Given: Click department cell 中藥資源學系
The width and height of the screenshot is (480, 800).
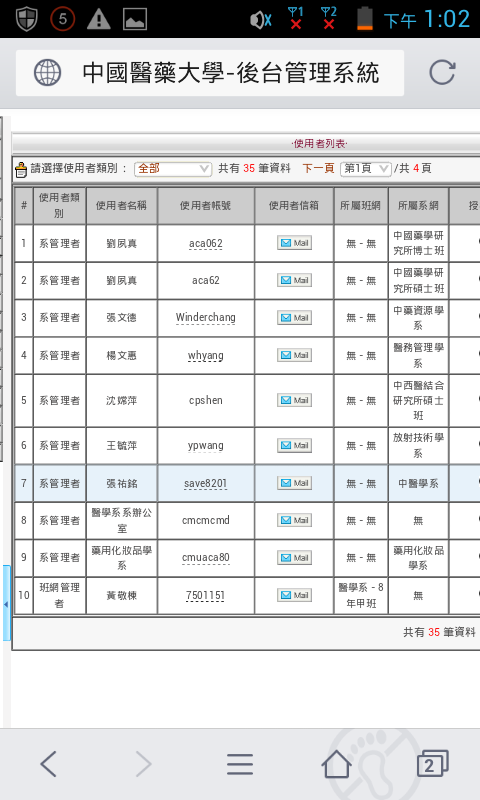Looking at the screenshot, I should 418,318.
